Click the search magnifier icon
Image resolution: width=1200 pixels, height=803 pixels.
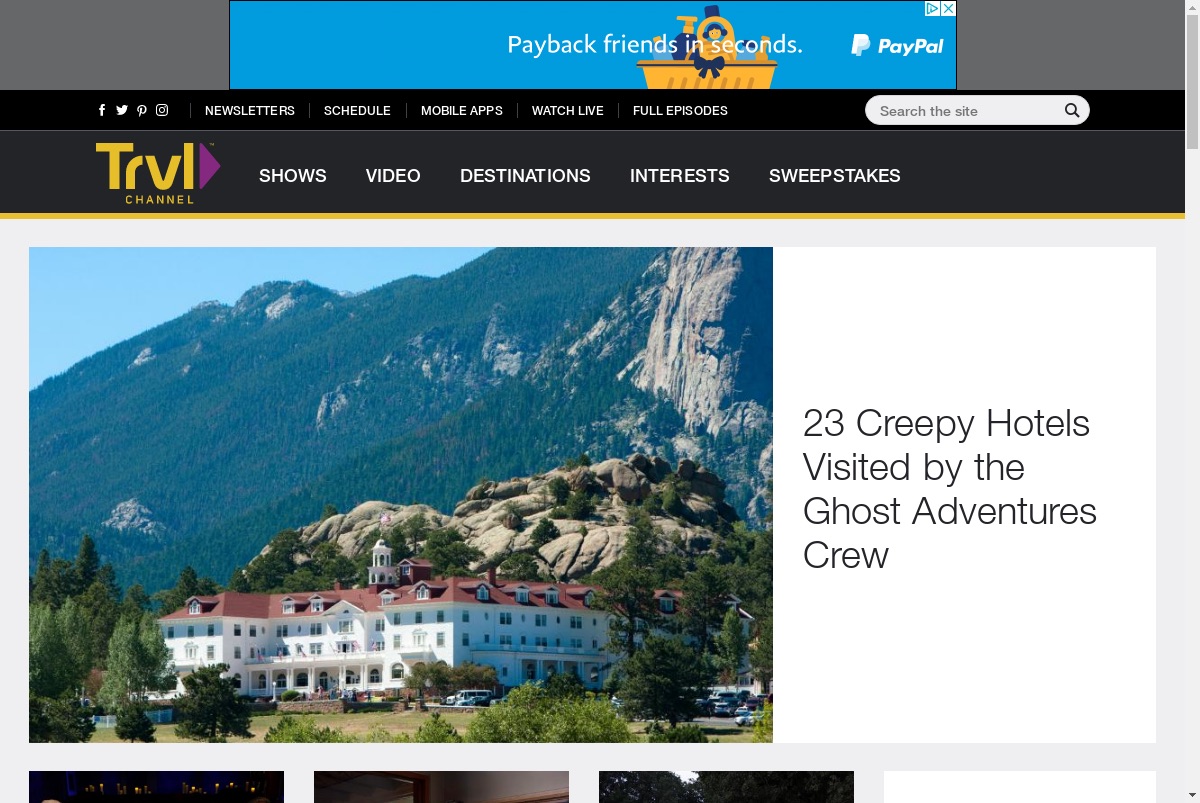click(1072, 111)
